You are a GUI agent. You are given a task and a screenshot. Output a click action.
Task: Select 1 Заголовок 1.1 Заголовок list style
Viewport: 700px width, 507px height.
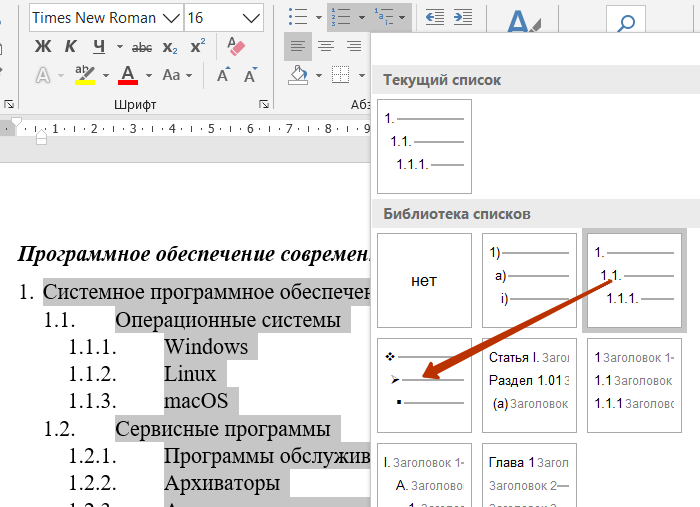click(x=634, y=385)
